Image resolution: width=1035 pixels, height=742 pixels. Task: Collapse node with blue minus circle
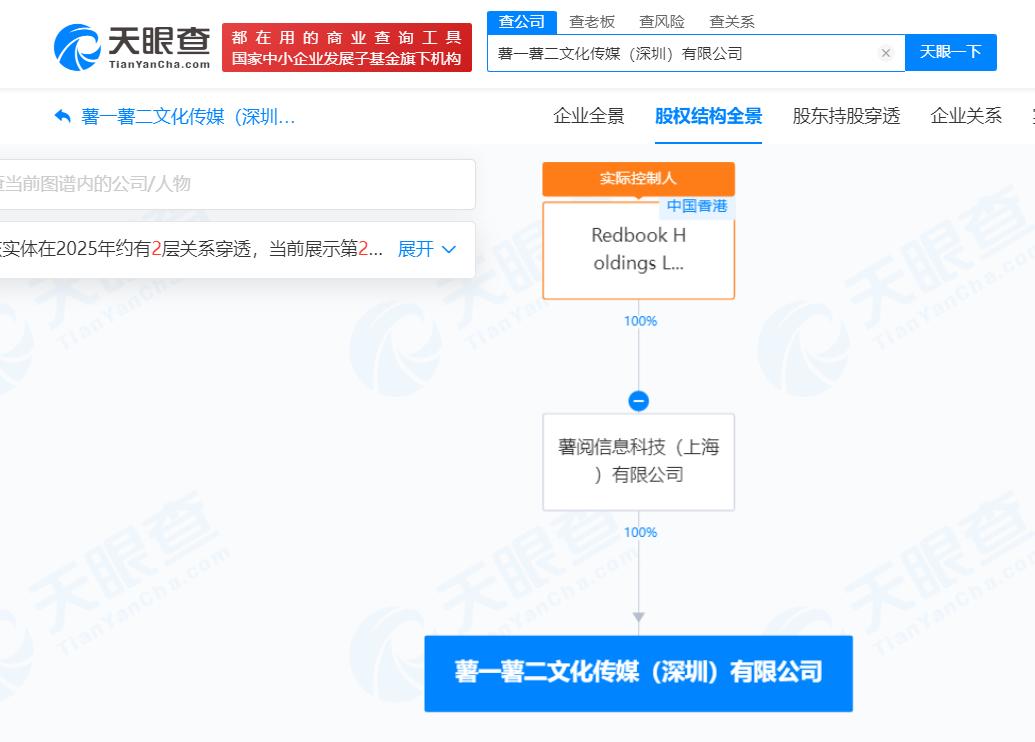638,401
